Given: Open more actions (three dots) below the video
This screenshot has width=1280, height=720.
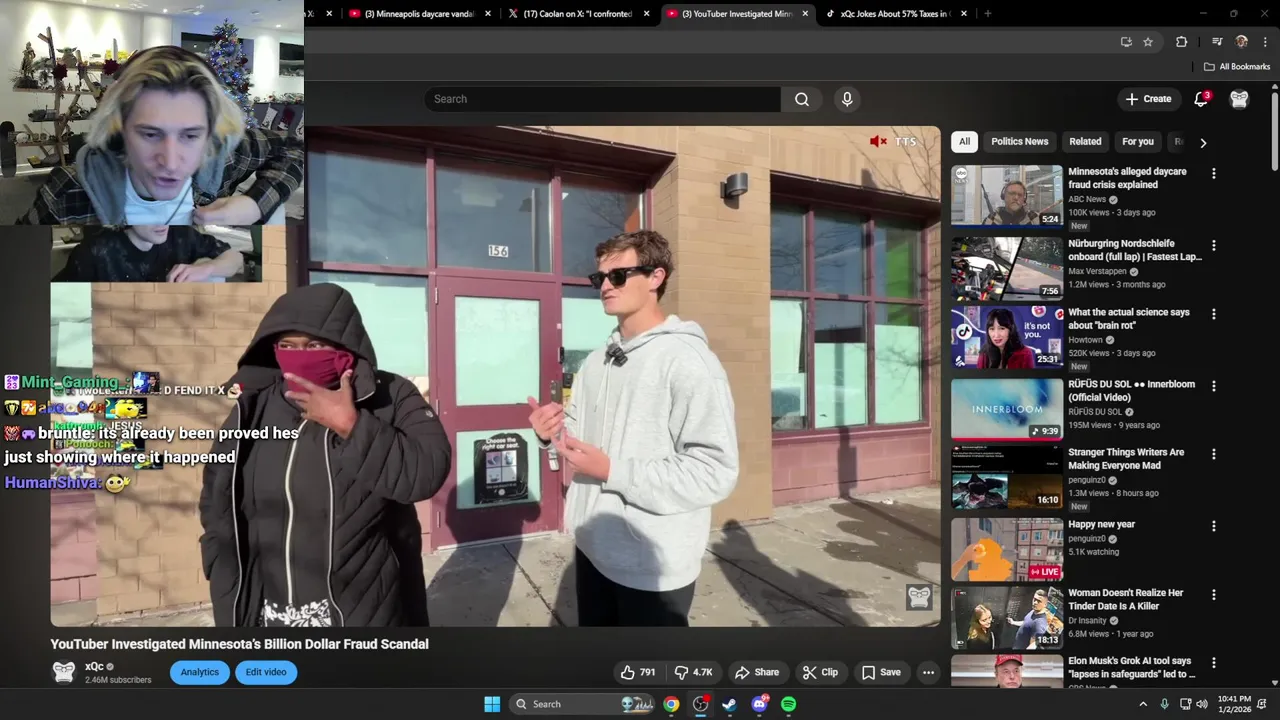Looking at the screenshot, I should (928, 672).
